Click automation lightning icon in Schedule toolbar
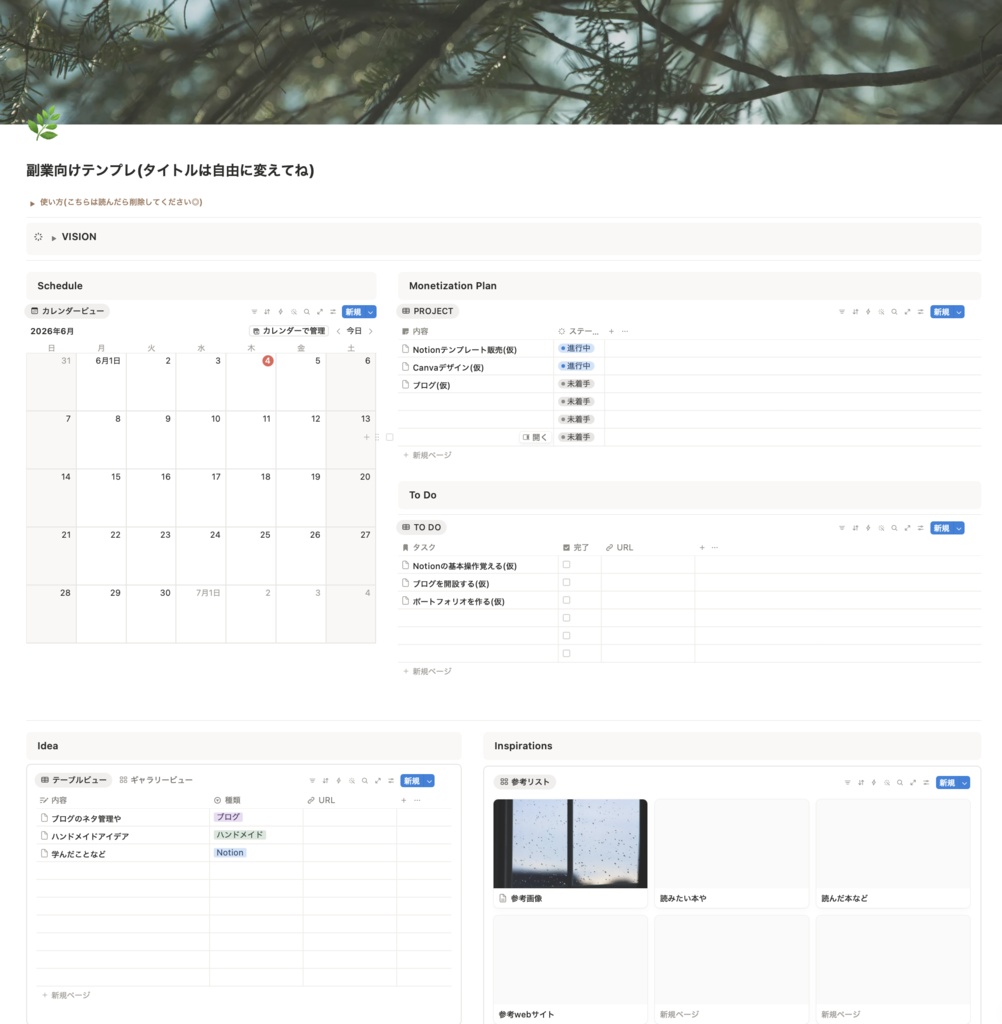Screen dimensions: 1002x1024 pyautogui.click(x=280, y=312)
